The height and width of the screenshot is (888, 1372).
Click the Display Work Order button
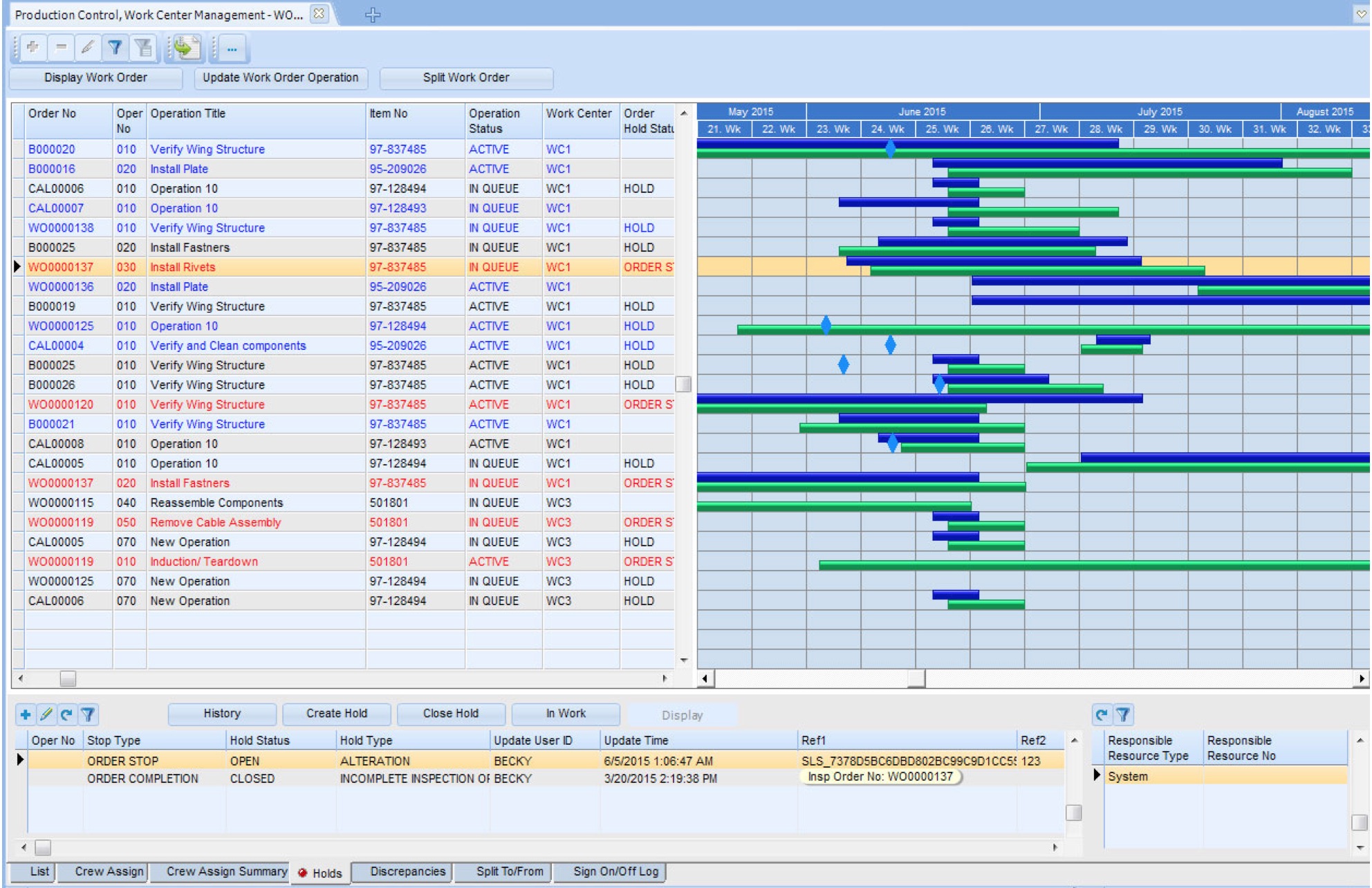[x=95, y=78]
